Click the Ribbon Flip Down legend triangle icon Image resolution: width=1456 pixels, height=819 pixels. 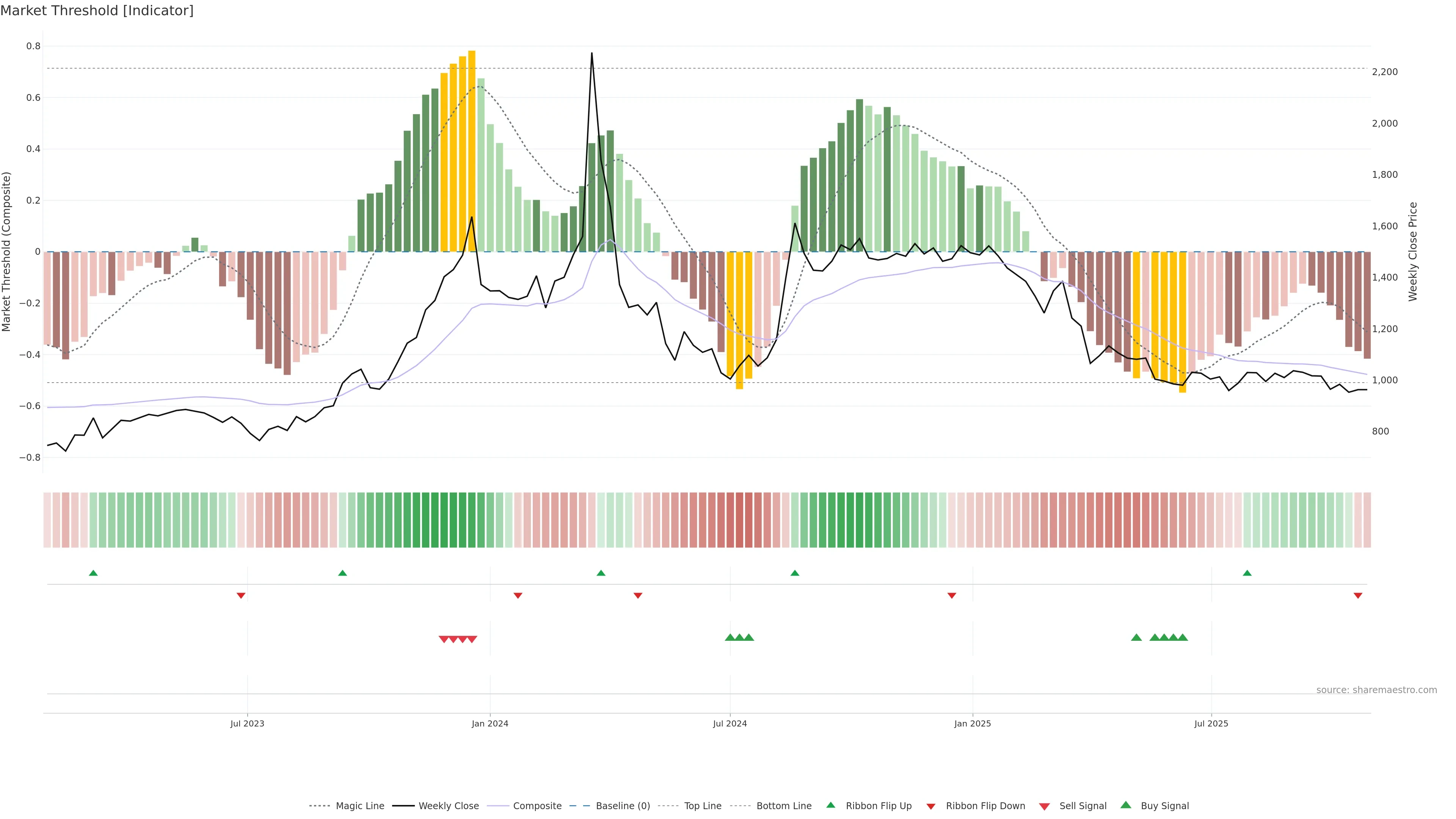pos(931,806)
